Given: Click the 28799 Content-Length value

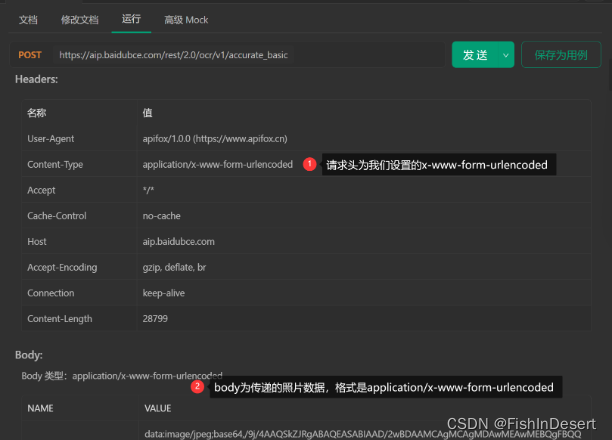Looking at the screenshot, I should (155, 319).
